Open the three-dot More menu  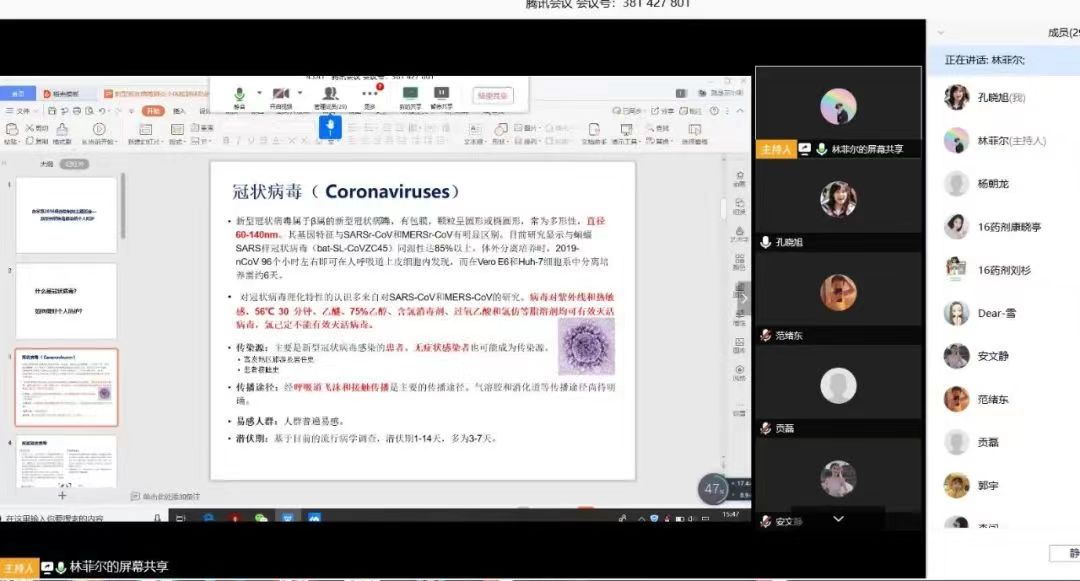pos(370,96)
